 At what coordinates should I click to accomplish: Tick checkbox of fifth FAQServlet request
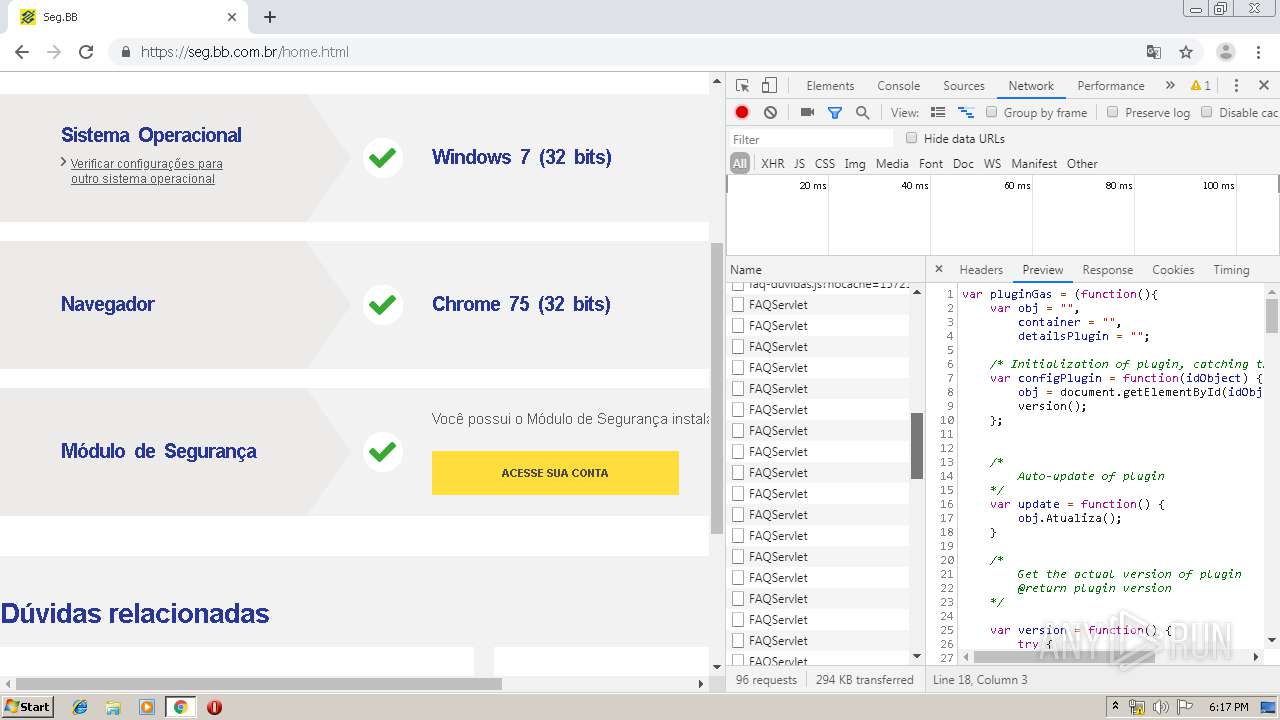point(738,389)
